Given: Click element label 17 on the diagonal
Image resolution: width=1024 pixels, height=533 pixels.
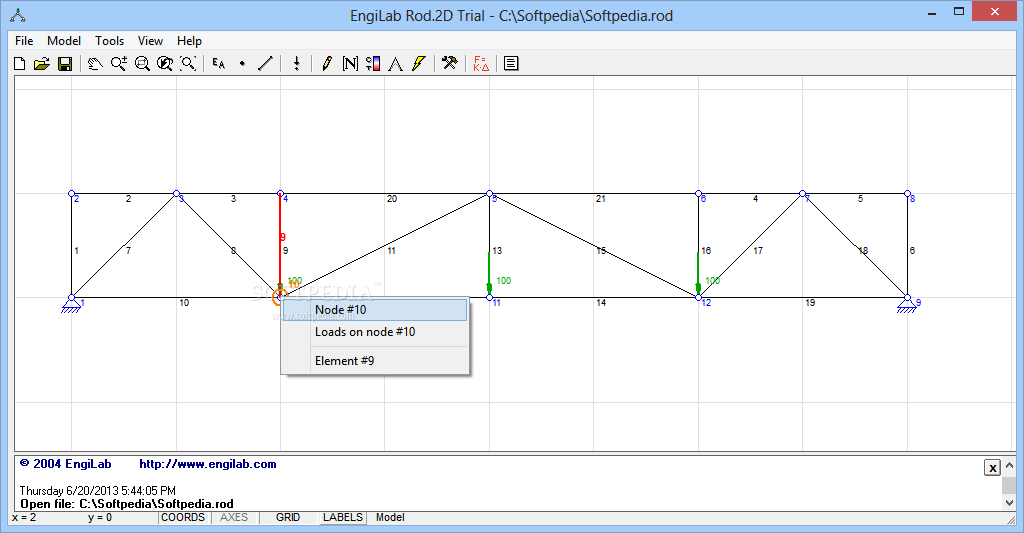Looking at the screenshot, I should 758,250.
